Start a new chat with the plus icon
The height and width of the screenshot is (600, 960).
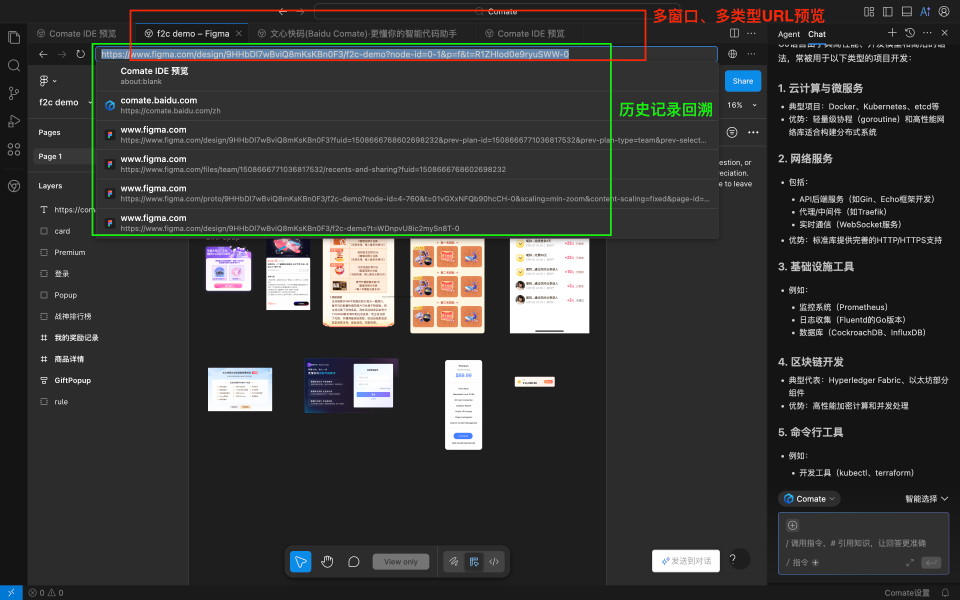(892, 33)
